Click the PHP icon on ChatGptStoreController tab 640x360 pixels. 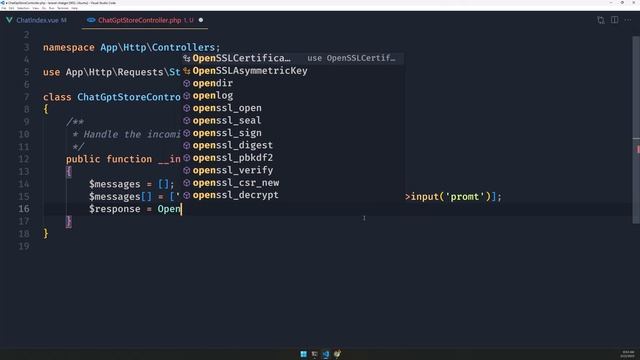pyautogui.click(x=91, y=20)
